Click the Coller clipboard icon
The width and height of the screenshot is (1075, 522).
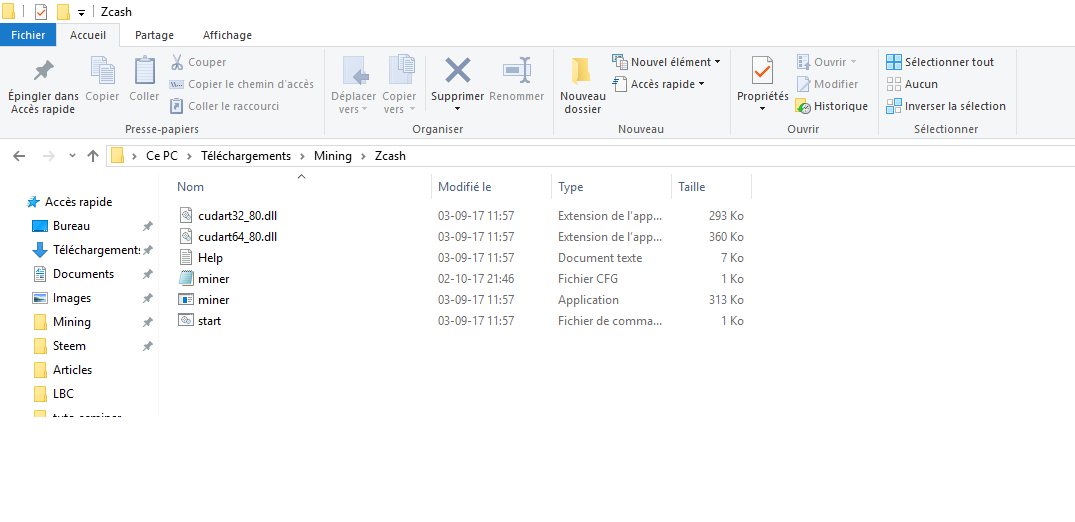click(145, 70)
